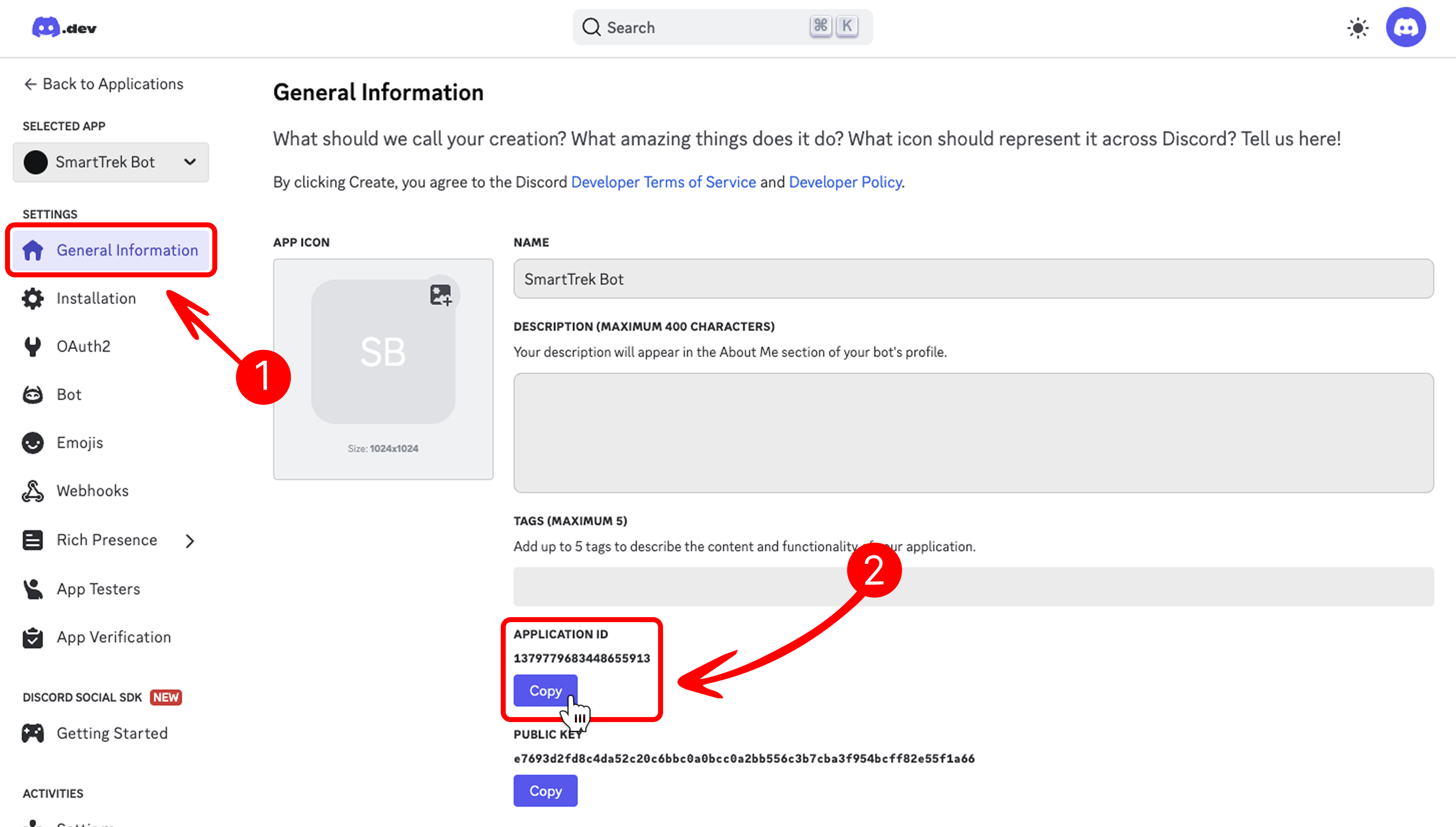Click the upload image icon on app icon

click(x=440, y=295)
